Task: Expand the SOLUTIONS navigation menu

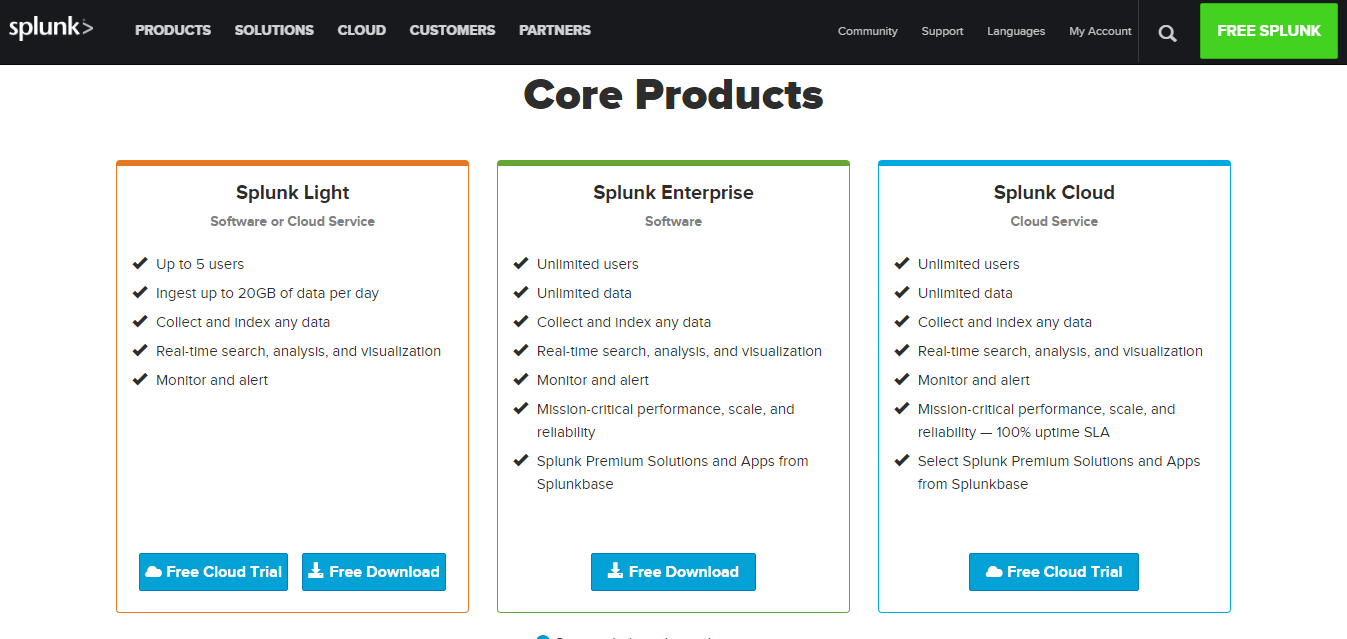Action: click(x=274, y=30)
